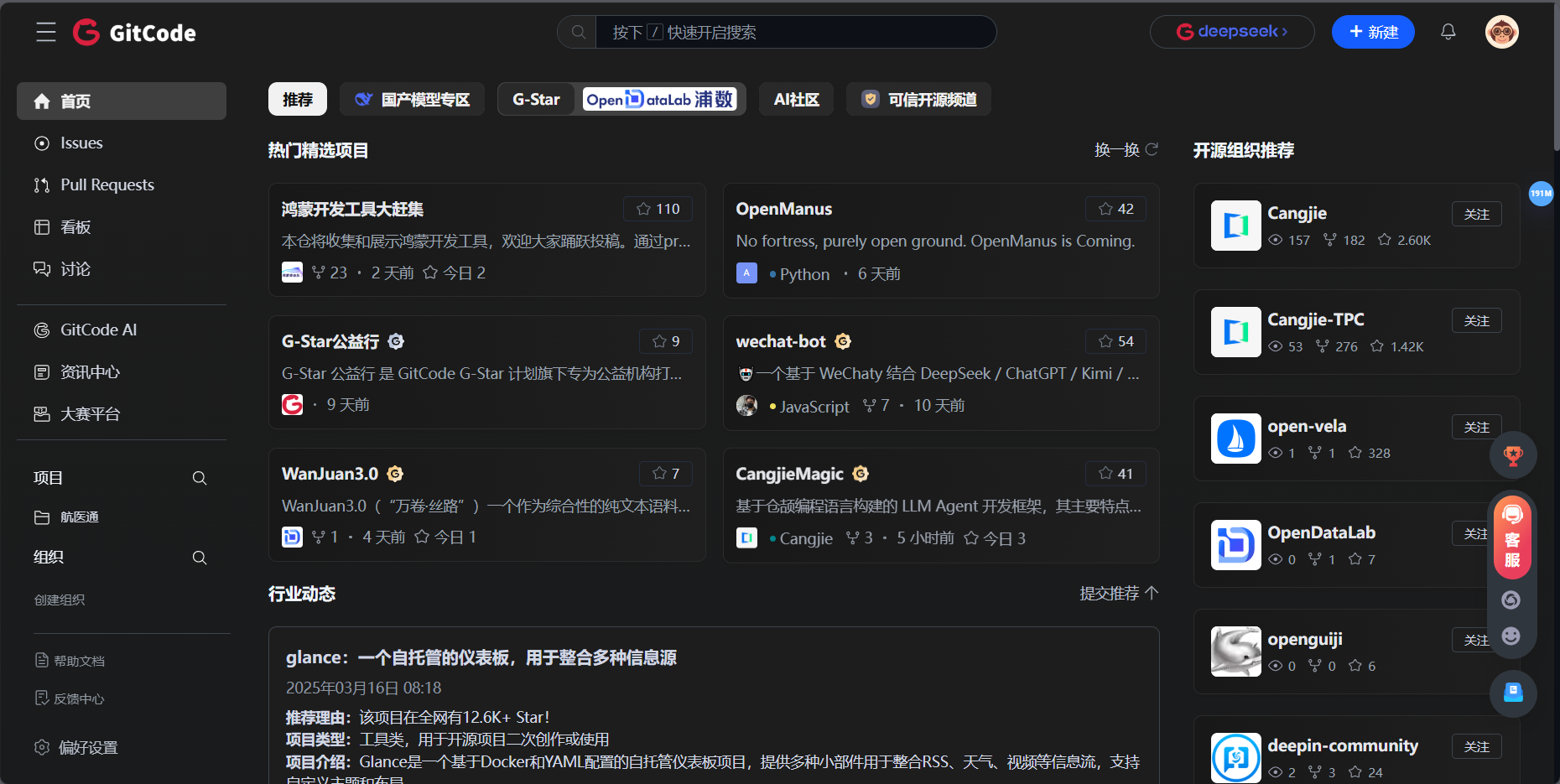Click the OpenDataLab organization logo
1560x784 pixels.
pyautogui.click(x=1235, y=545)
